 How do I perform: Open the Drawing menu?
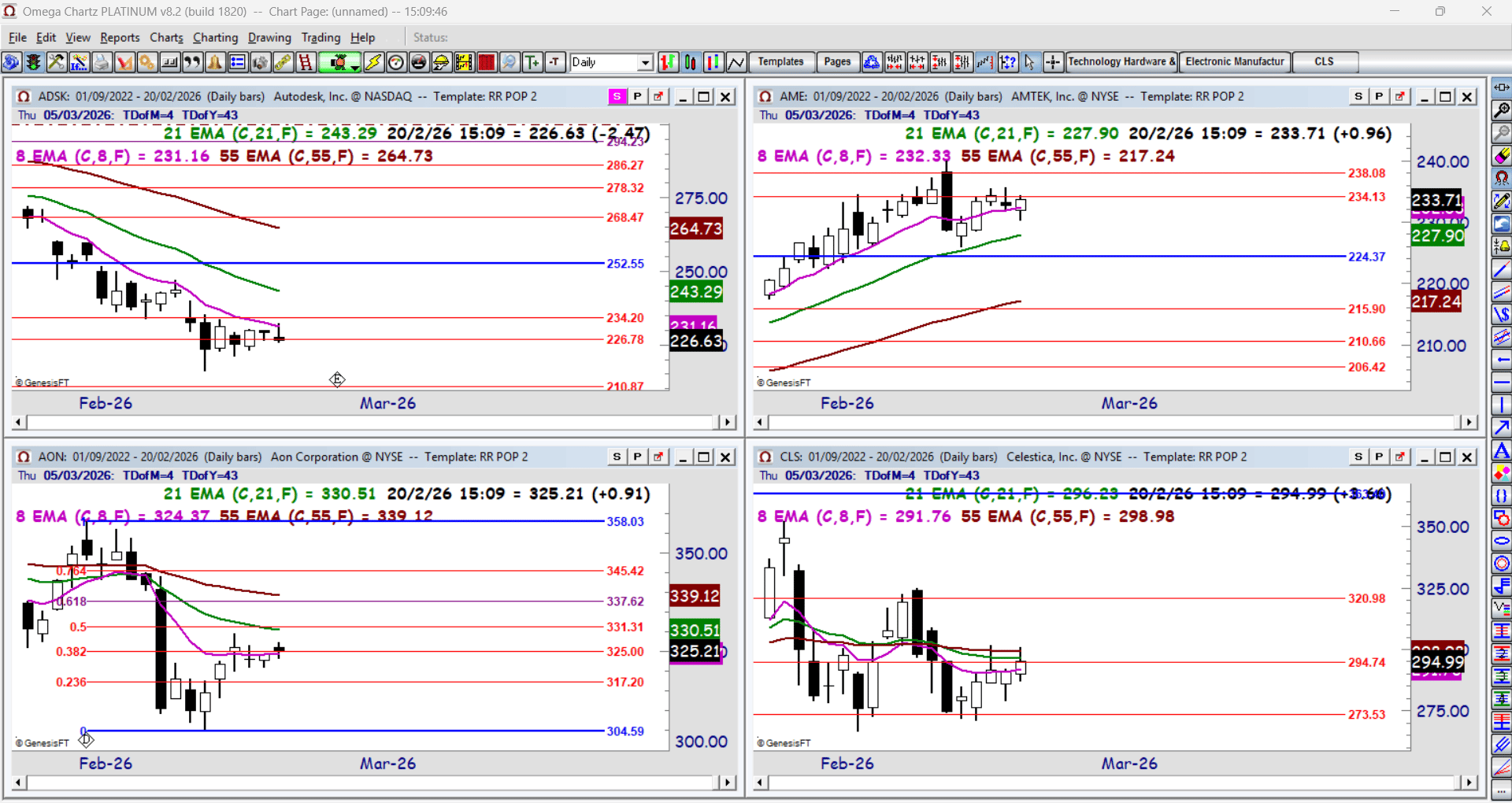(269, 37)
